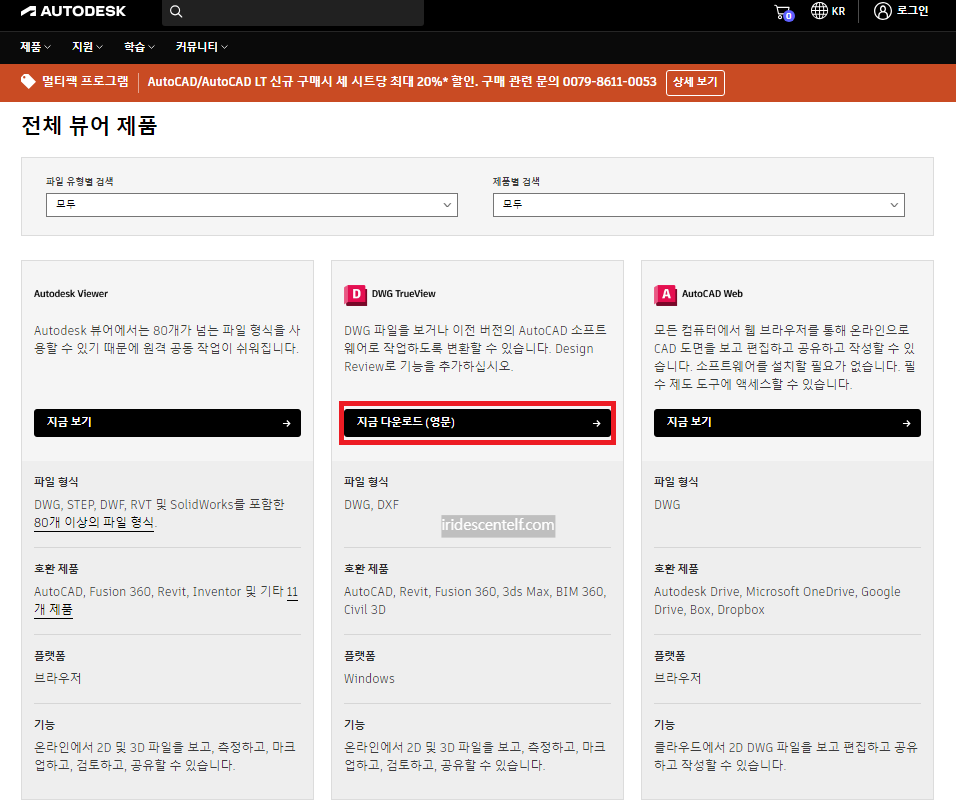This screenshot has height=811, width=956.
Task: Click 지금 다운로드 (영문) button
Action: 477,423
